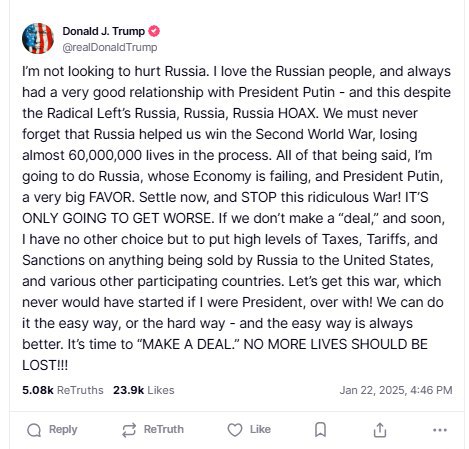Open the flag profile avatar

point(38,38)
